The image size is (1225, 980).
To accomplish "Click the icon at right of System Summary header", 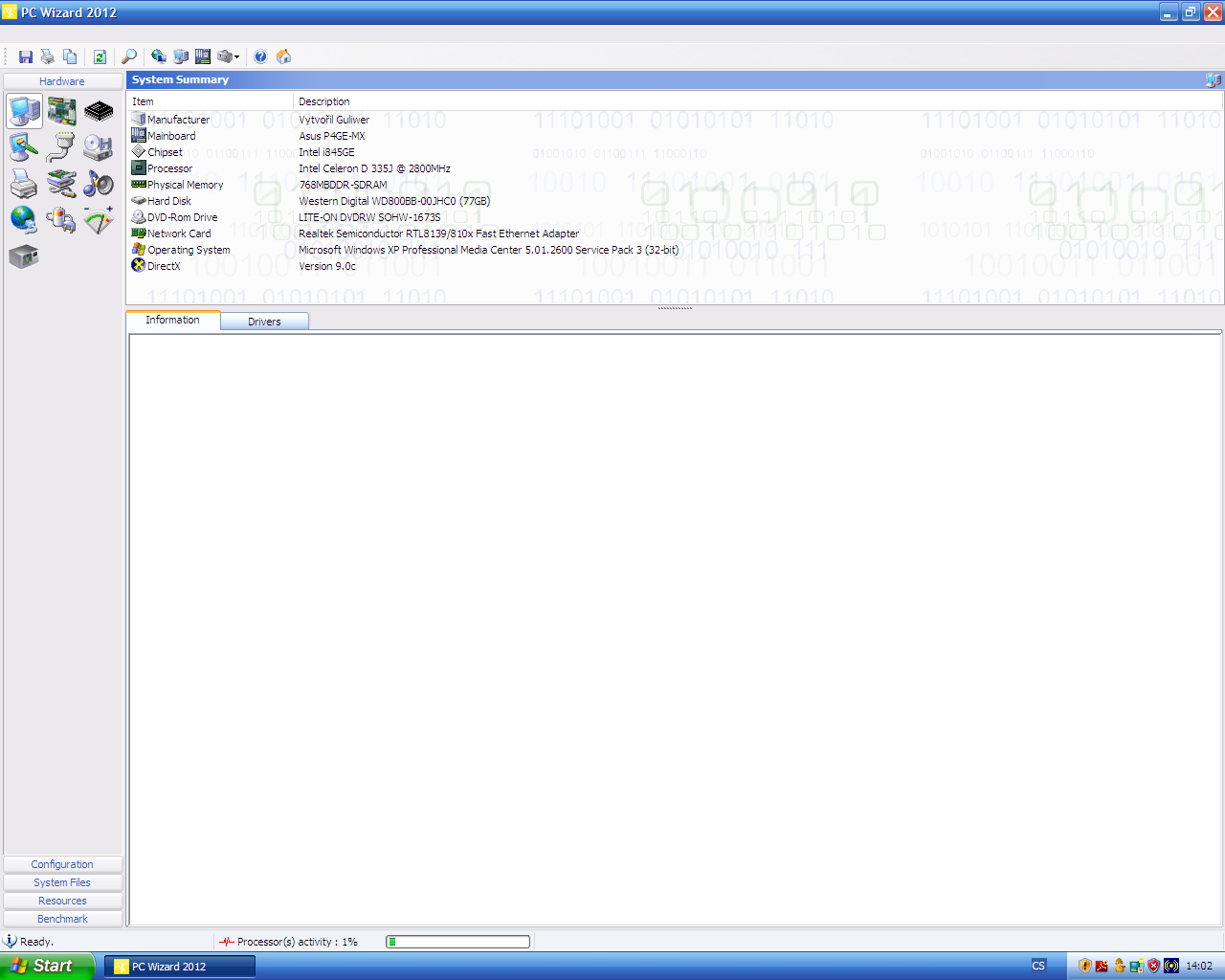I will click(x=1214, y=80).
